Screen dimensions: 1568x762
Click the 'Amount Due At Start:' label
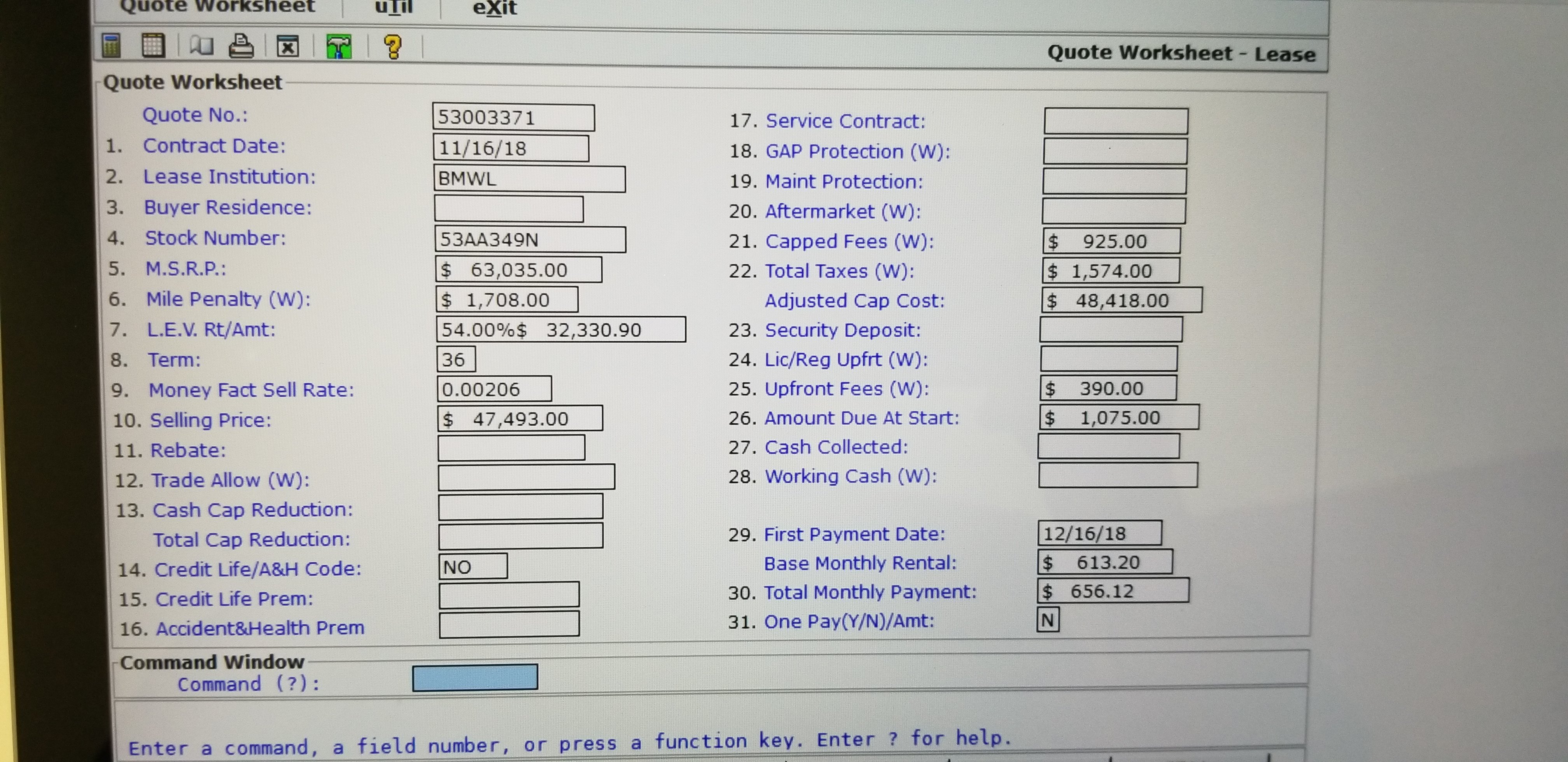click(862, 418)
